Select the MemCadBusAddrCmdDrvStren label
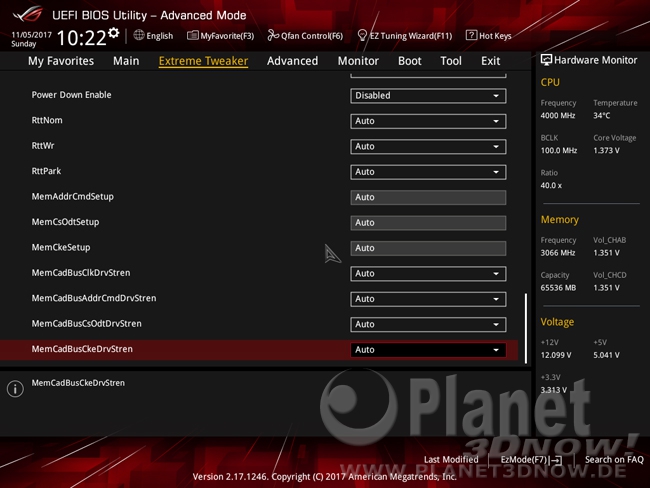Viewport: 650px width, 488px height. coord(94,298)
